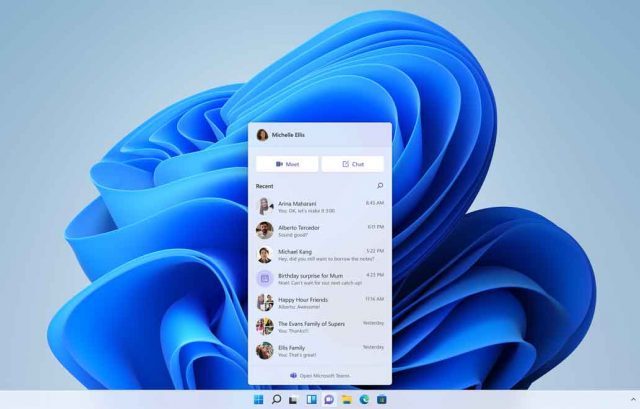Open chat with Arina Maharani
The height and width of the screenshot is (409, 640).
(320, 206)
